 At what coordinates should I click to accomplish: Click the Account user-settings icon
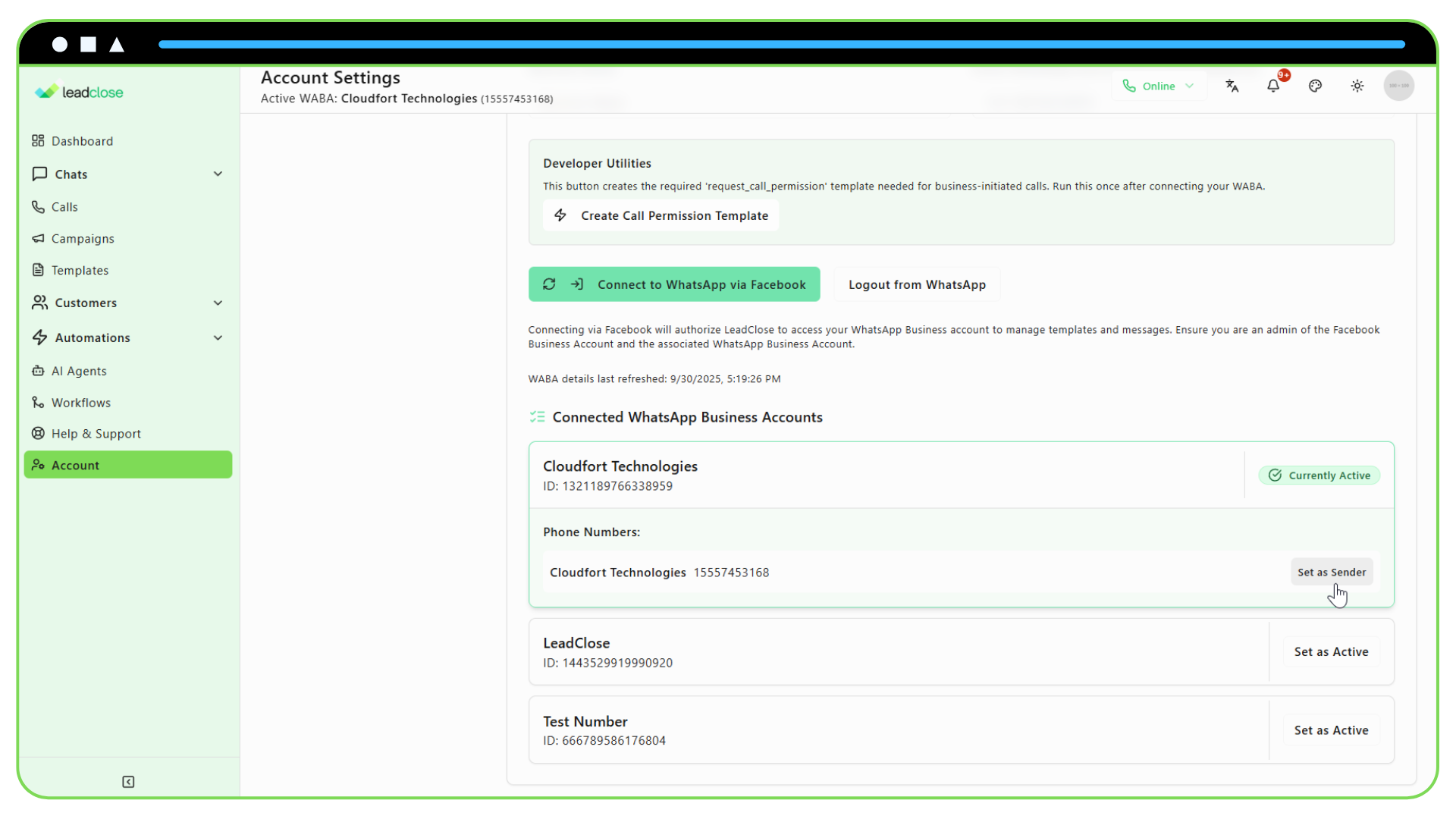pyautogui.click(x=38, y=465)
